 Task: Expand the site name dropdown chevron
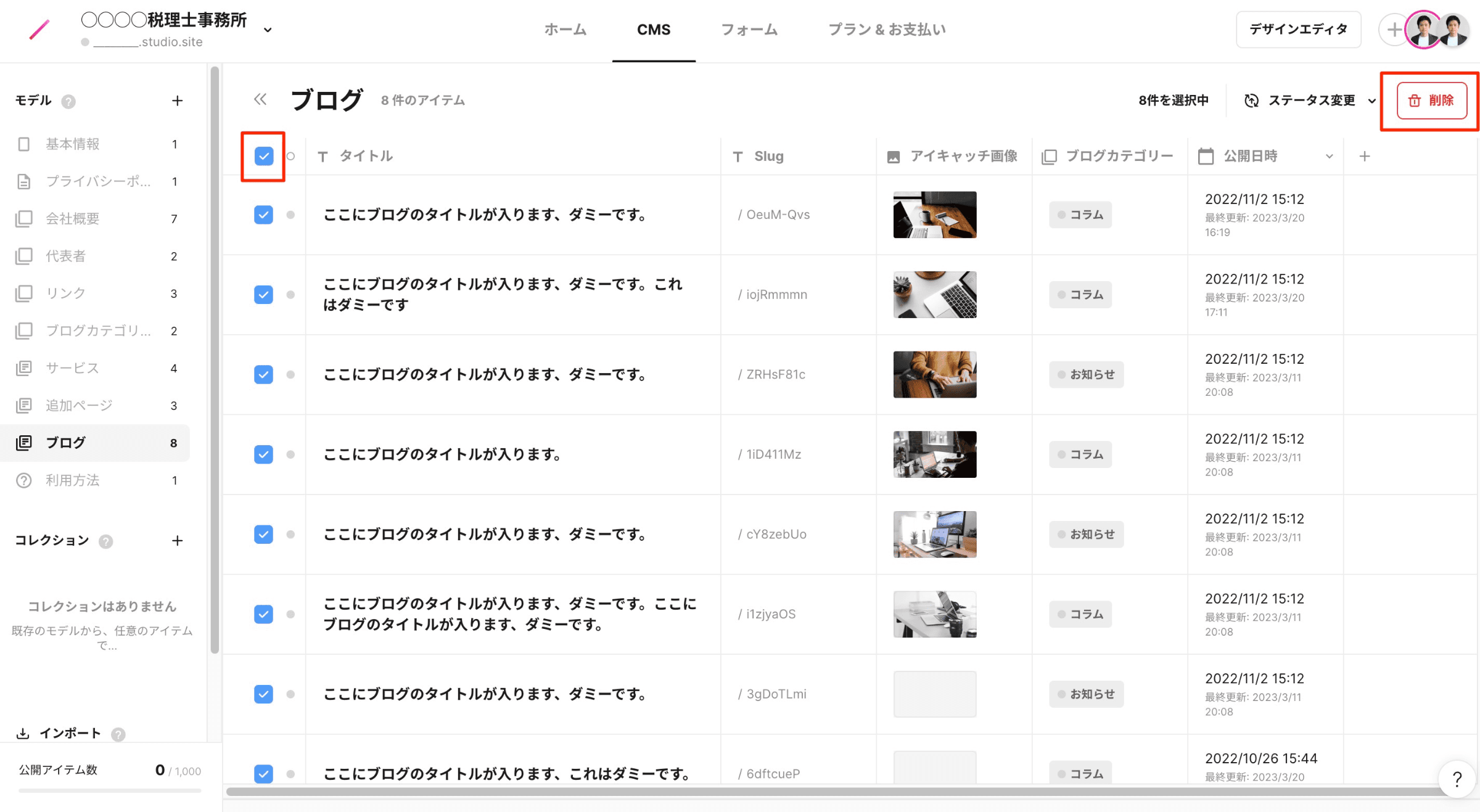click(x=268, y=30)
